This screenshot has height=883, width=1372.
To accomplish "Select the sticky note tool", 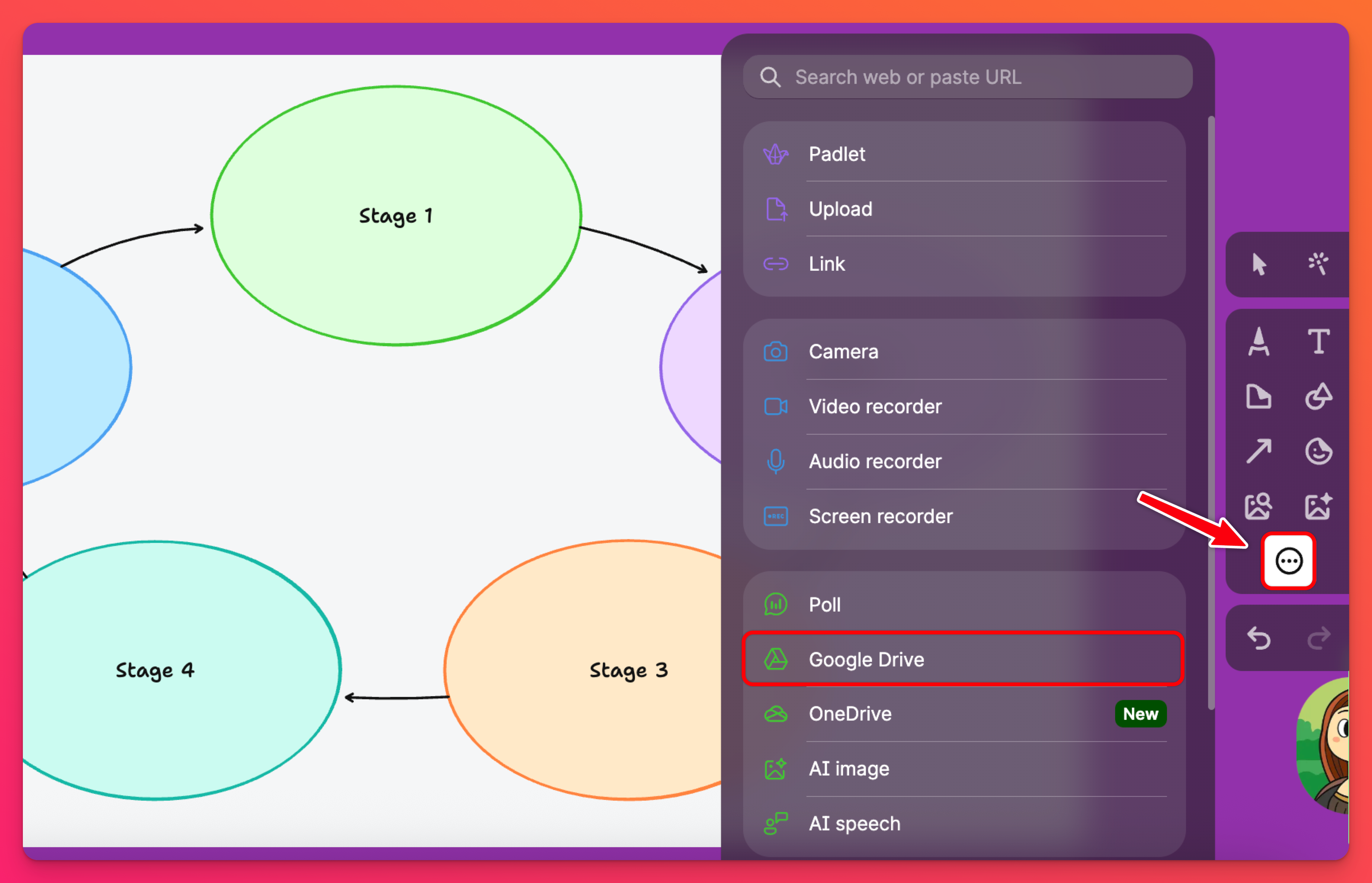I will click(x=1258, y=396).
